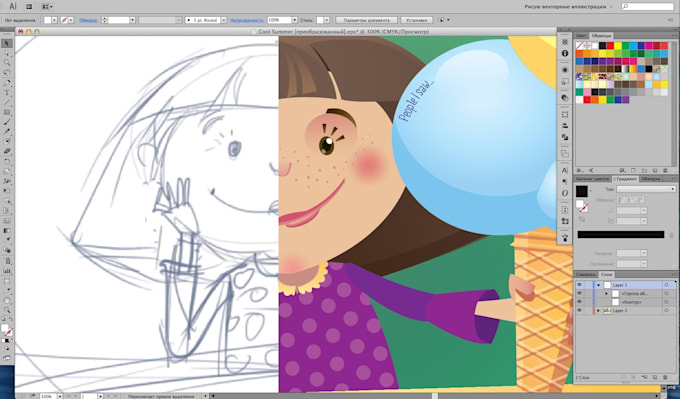Create a new swatch

(x=655, y=170)
